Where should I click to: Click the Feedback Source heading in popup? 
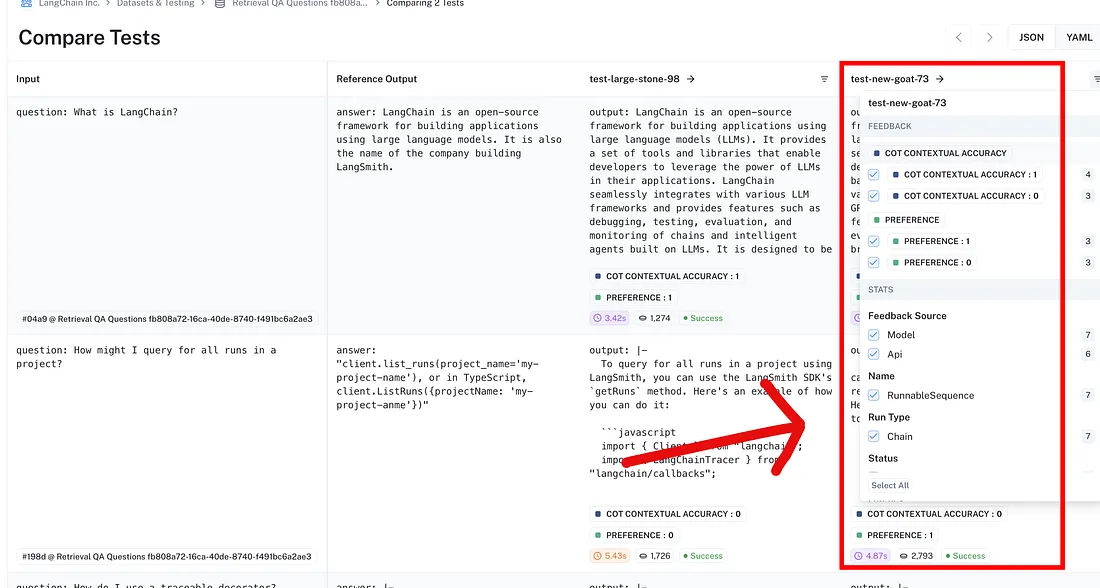[907, 316]
